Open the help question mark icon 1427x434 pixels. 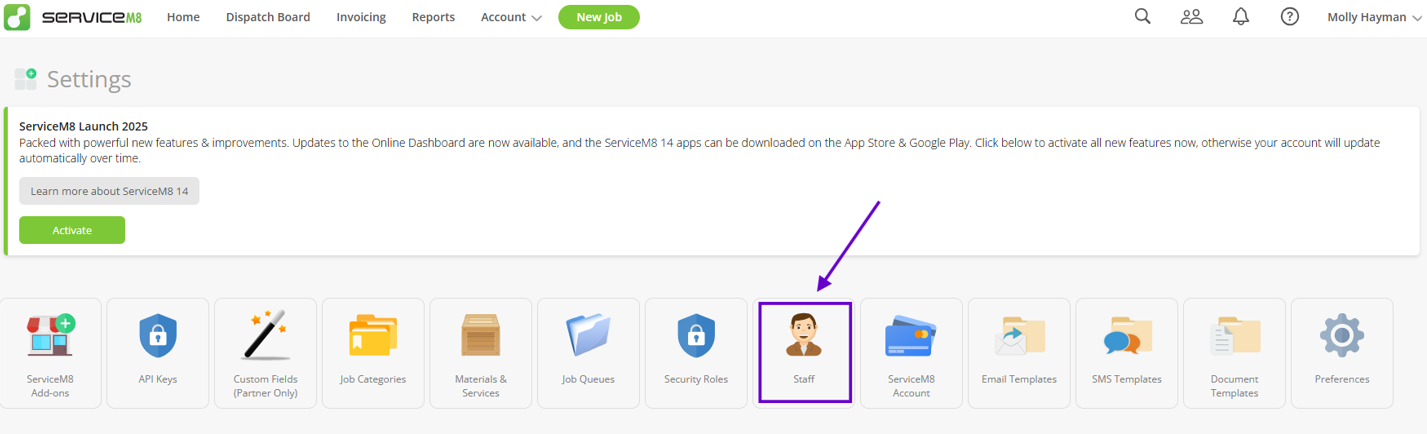[1290, 17]
